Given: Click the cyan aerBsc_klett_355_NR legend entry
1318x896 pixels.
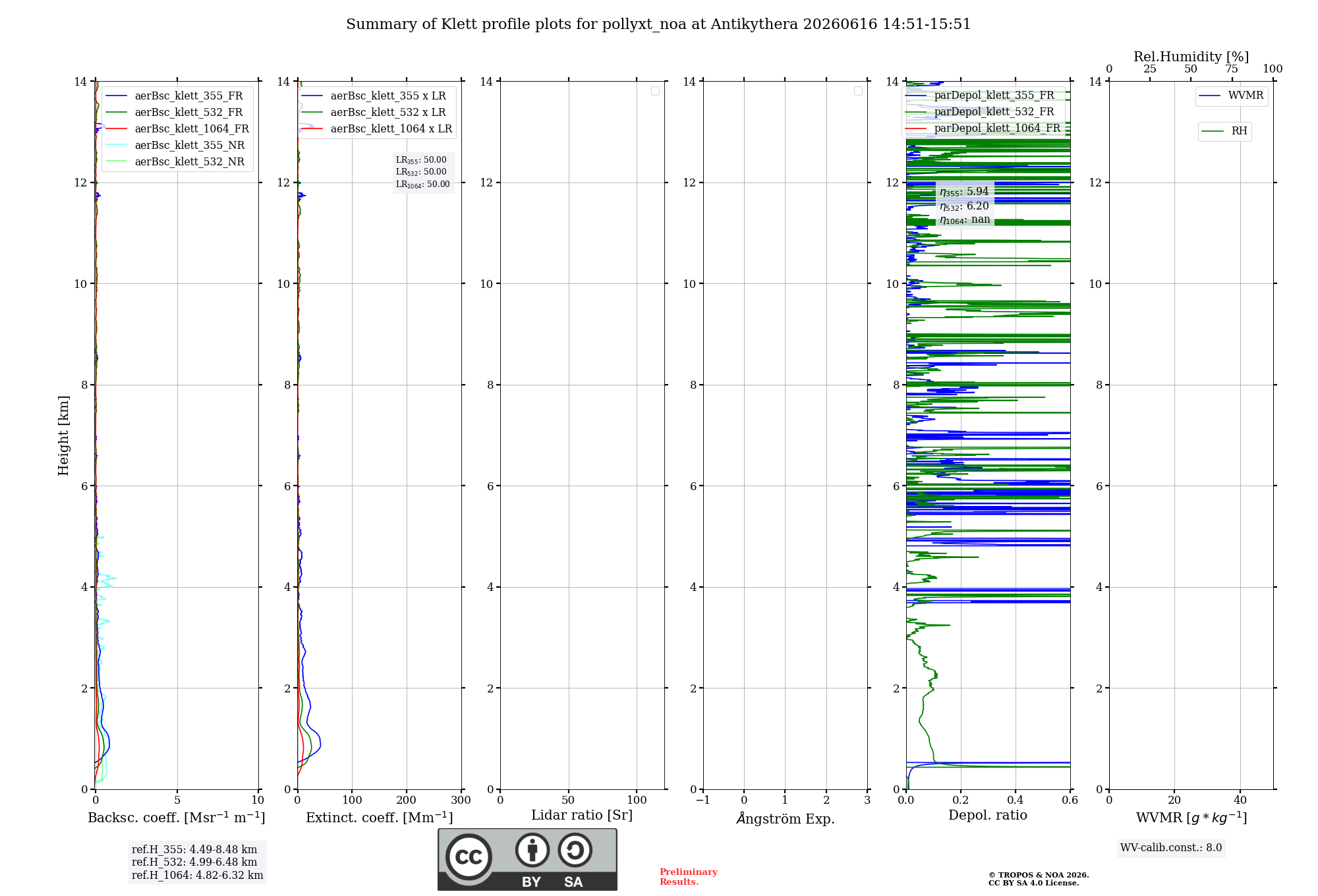Looking at the screenshot, I should (x=175, y=145).
